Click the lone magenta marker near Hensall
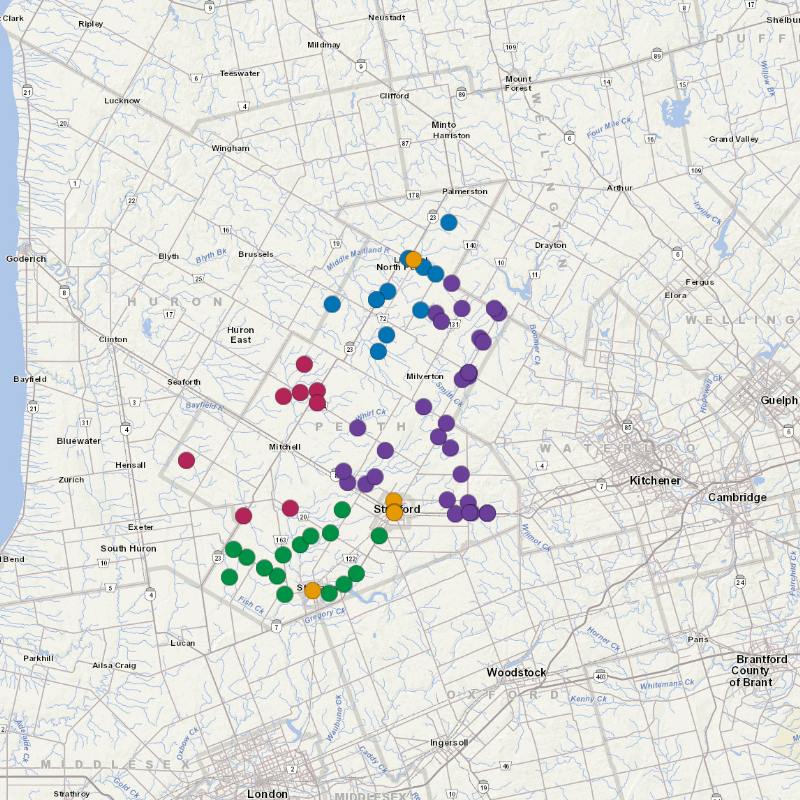 pyautogui.click(x=186, y=460)
